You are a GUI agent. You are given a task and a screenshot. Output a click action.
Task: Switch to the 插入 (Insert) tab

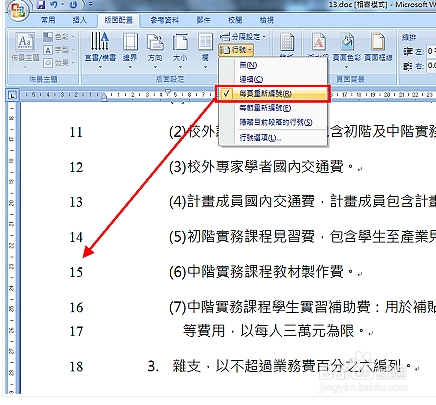pyautogui.click(x=79, y=20)
